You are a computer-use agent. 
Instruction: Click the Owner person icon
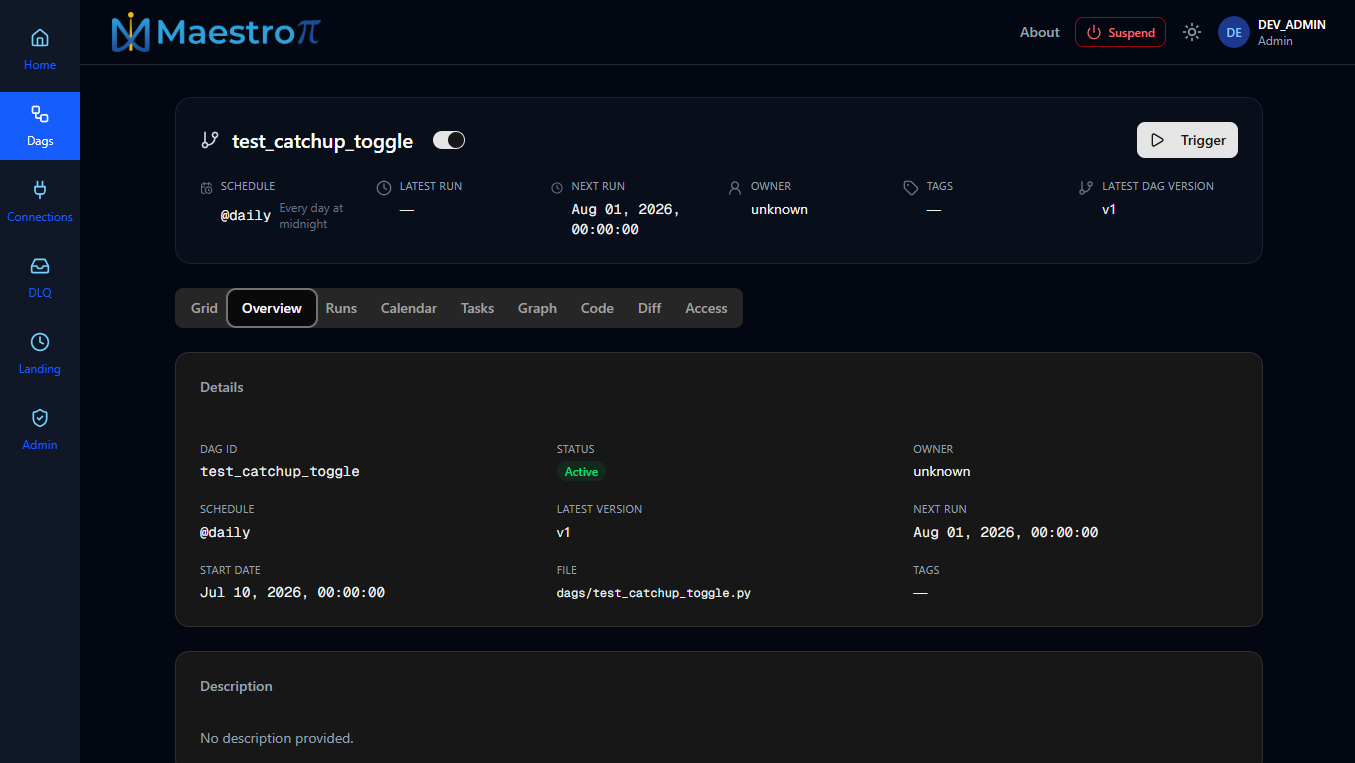click(x=735, y=187)
